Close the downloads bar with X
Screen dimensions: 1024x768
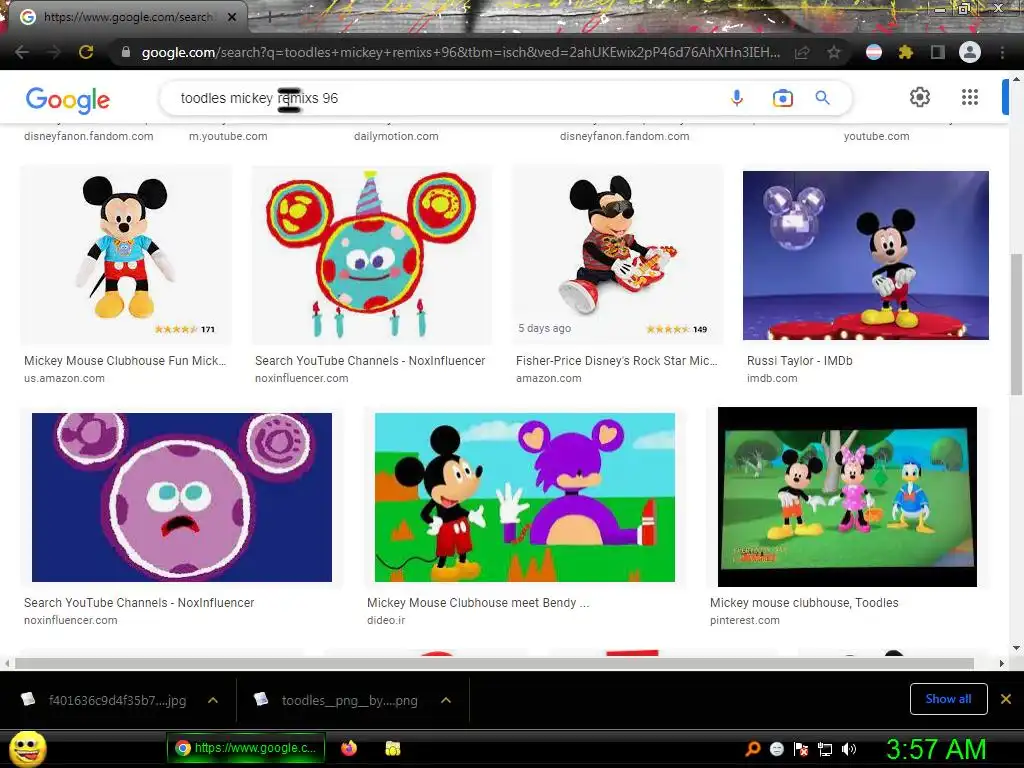coord(1006,699)
